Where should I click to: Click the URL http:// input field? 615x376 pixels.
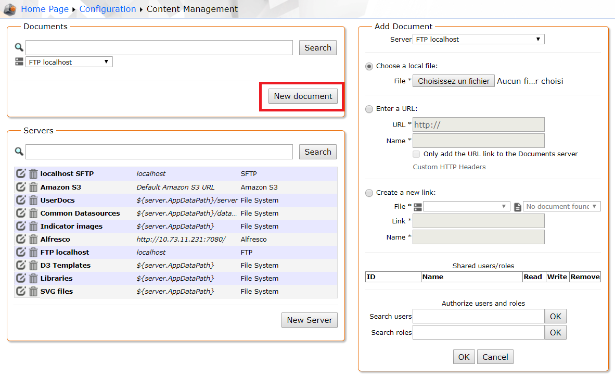tap(479, 125)
